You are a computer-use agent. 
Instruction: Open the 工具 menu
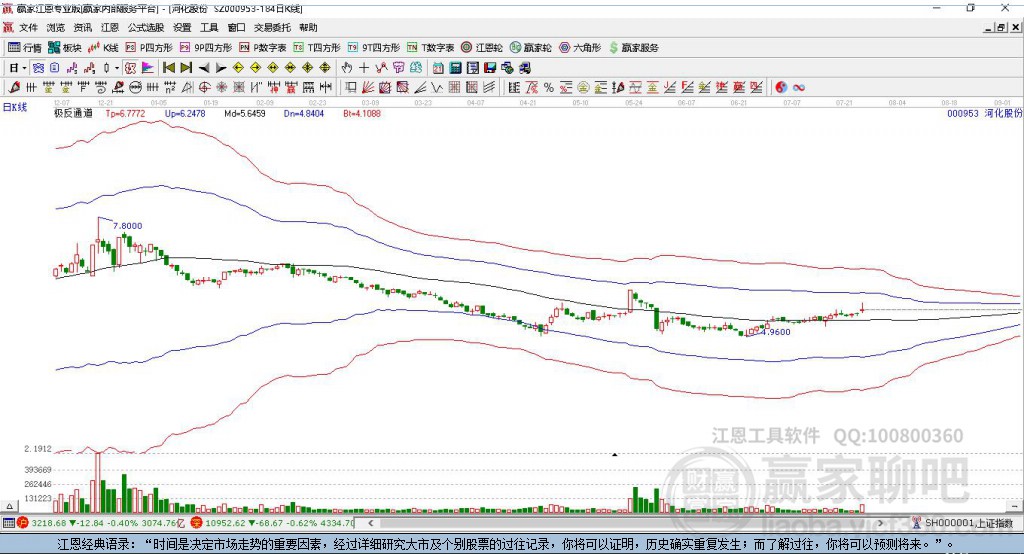pyautogui.click(x=209, y=27)
